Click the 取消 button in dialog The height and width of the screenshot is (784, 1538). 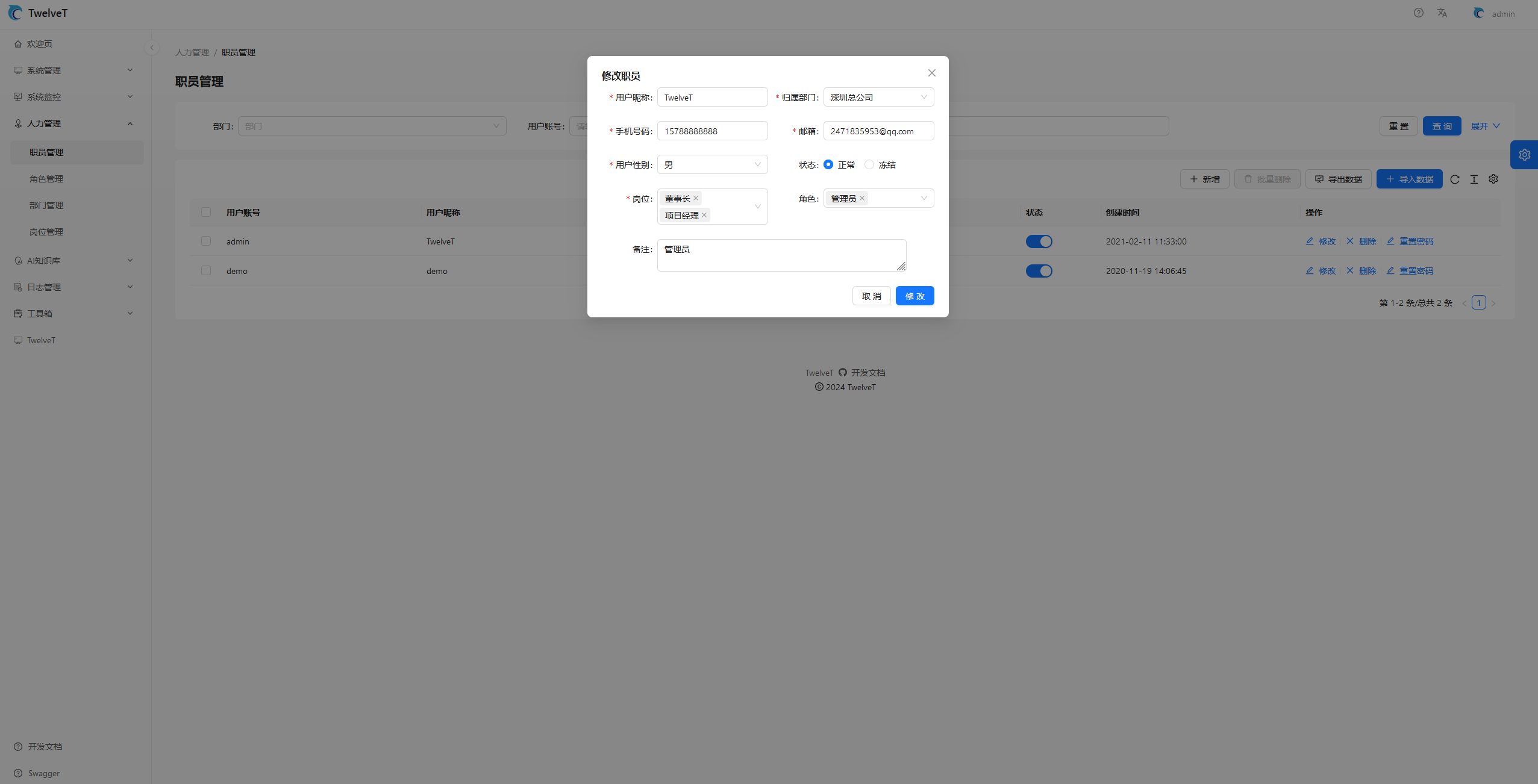(x=871, y=296)
